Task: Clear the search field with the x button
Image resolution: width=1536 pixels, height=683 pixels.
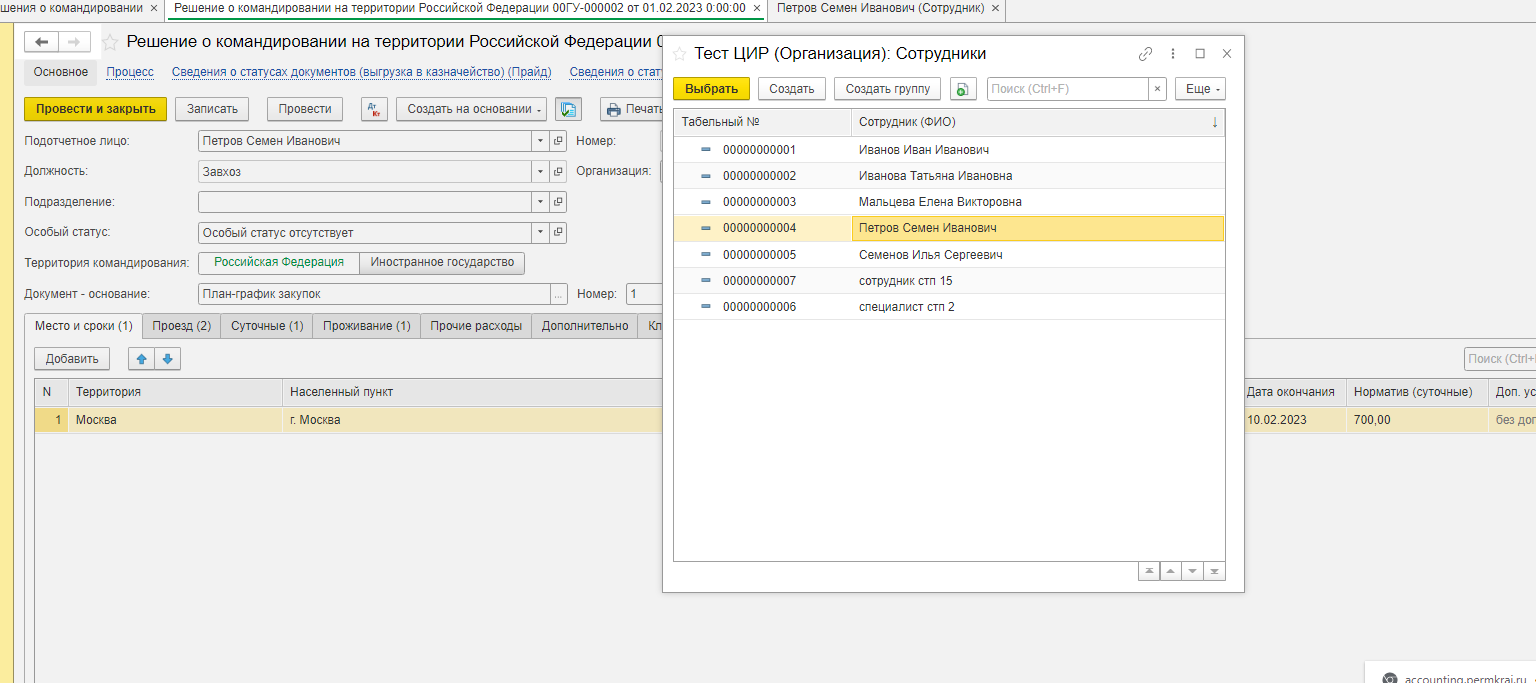Action: click(x=1157, y=89)
